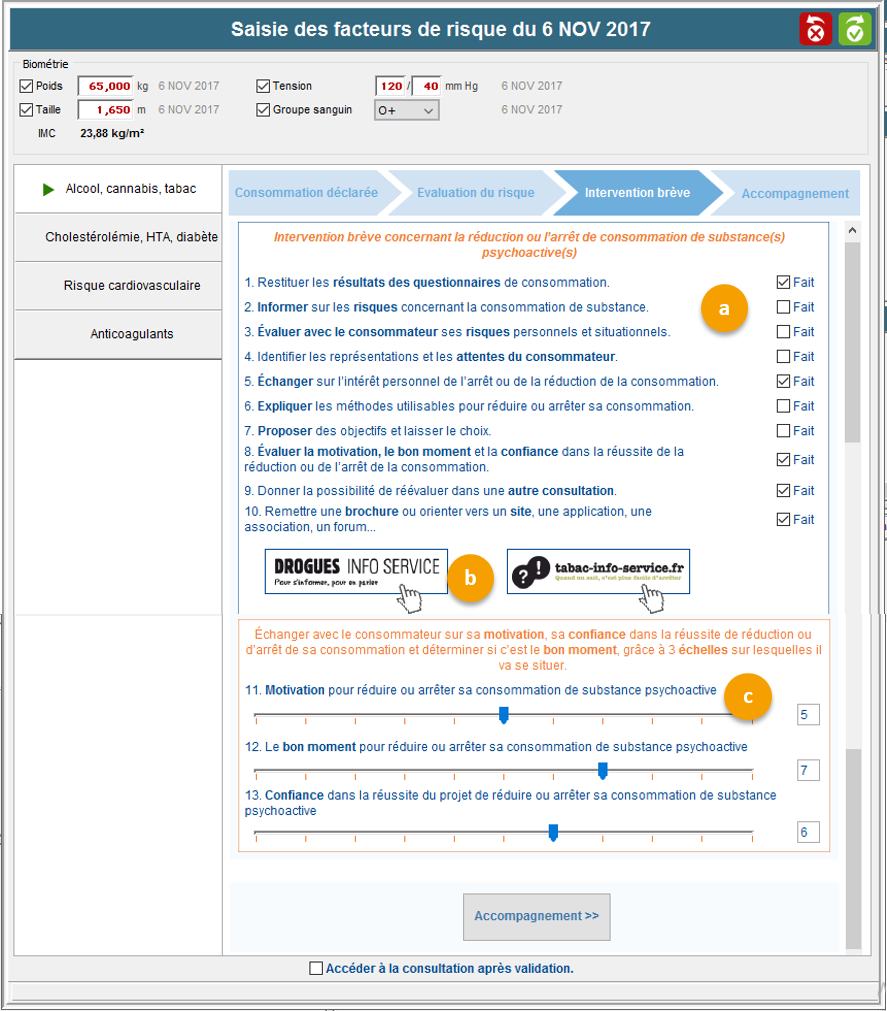Click the orange 'b' annotation marker
Viewport: 887px width, 1011px height.
coord(472,577)
